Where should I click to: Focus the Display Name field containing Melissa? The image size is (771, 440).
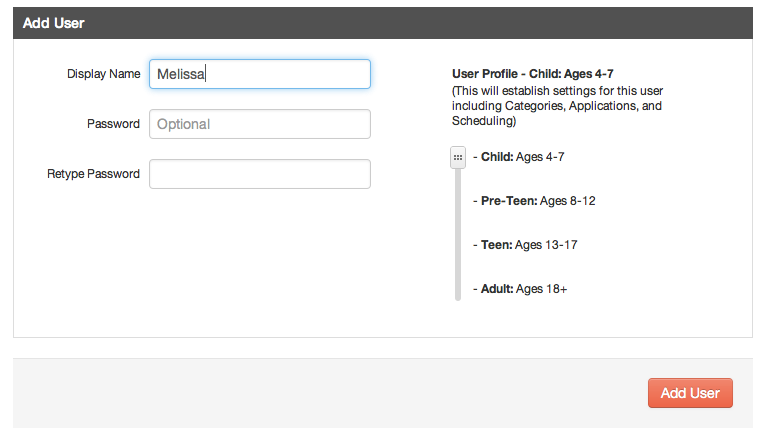point(260,74)
